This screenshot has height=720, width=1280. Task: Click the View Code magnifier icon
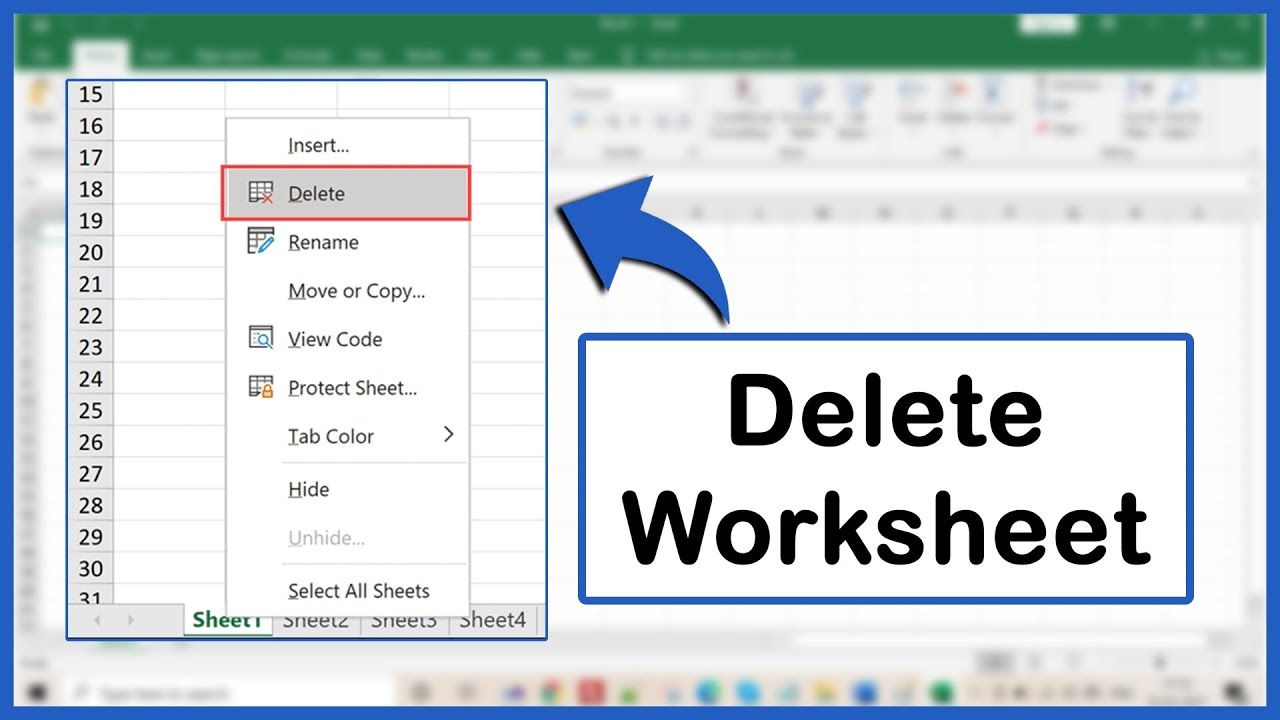click(x=260, y=338)
